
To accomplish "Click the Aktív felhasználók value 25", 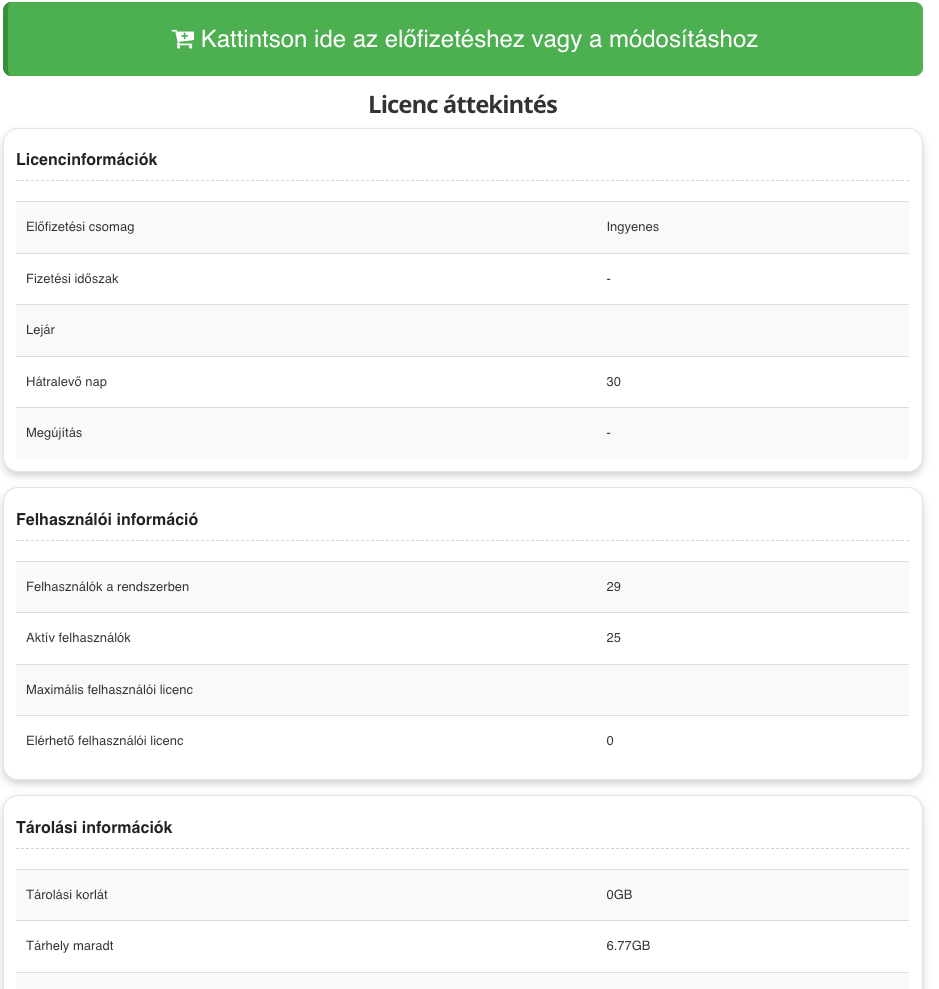I will click(614, 638).
